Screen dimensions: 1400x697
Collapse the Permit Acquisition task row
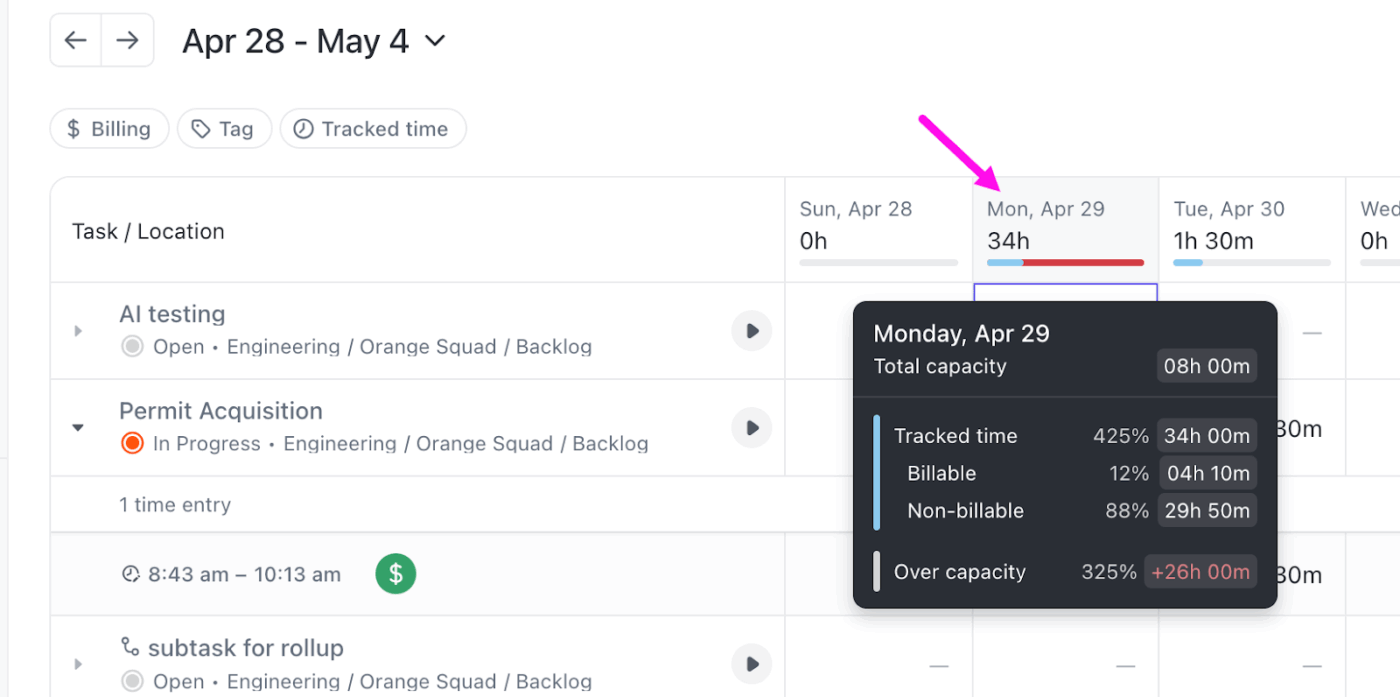79,425
